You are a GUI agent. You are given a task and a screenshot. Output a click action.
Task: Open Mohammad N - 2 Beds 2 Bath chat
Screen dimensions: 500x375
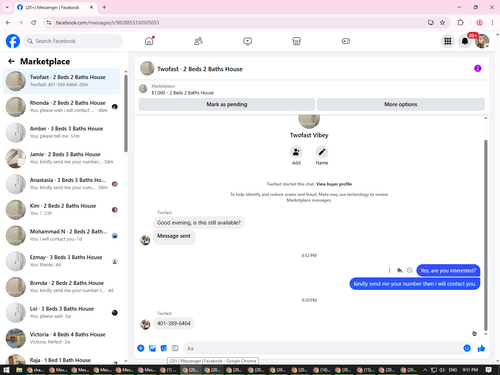62,235
